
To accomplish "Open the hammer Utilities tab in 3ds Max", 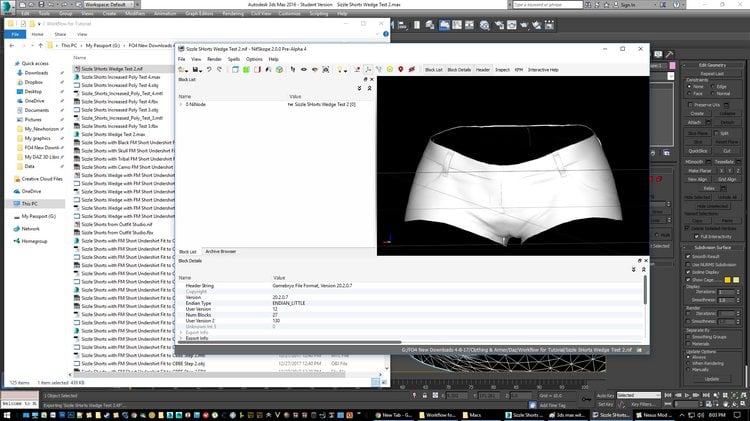I will (669, 55).
